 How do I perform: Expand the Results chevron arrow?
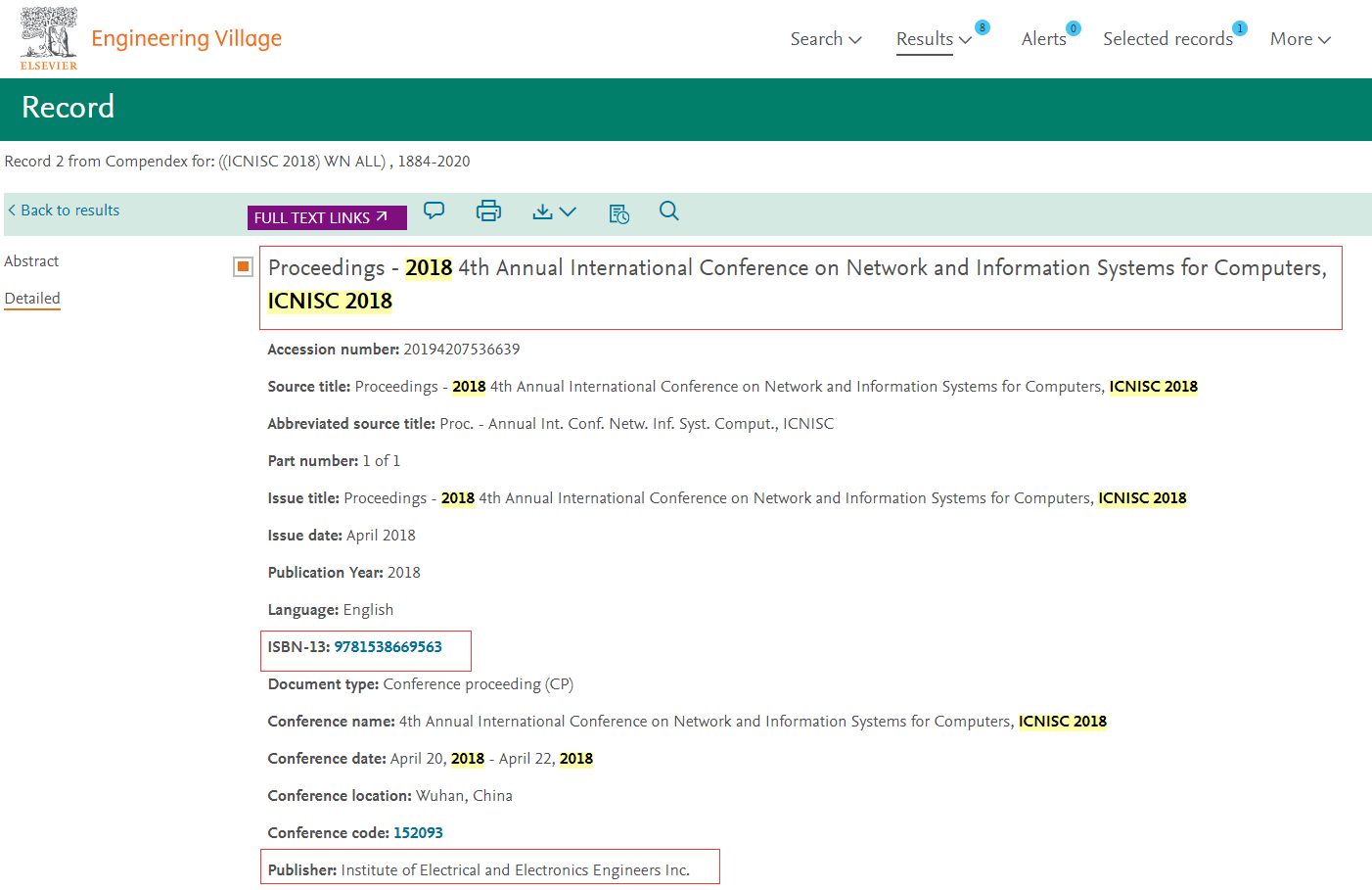[x=965, y=40]
